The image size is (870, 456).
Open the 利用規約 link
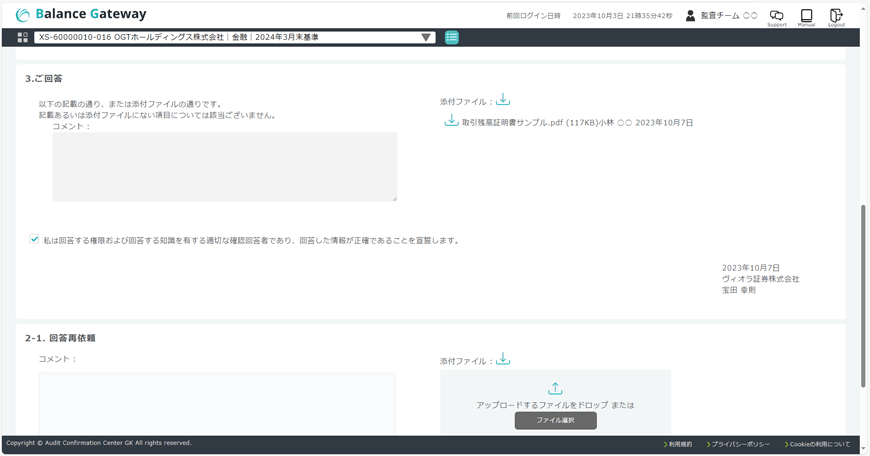pyautogui.click(x=680, y=444)
